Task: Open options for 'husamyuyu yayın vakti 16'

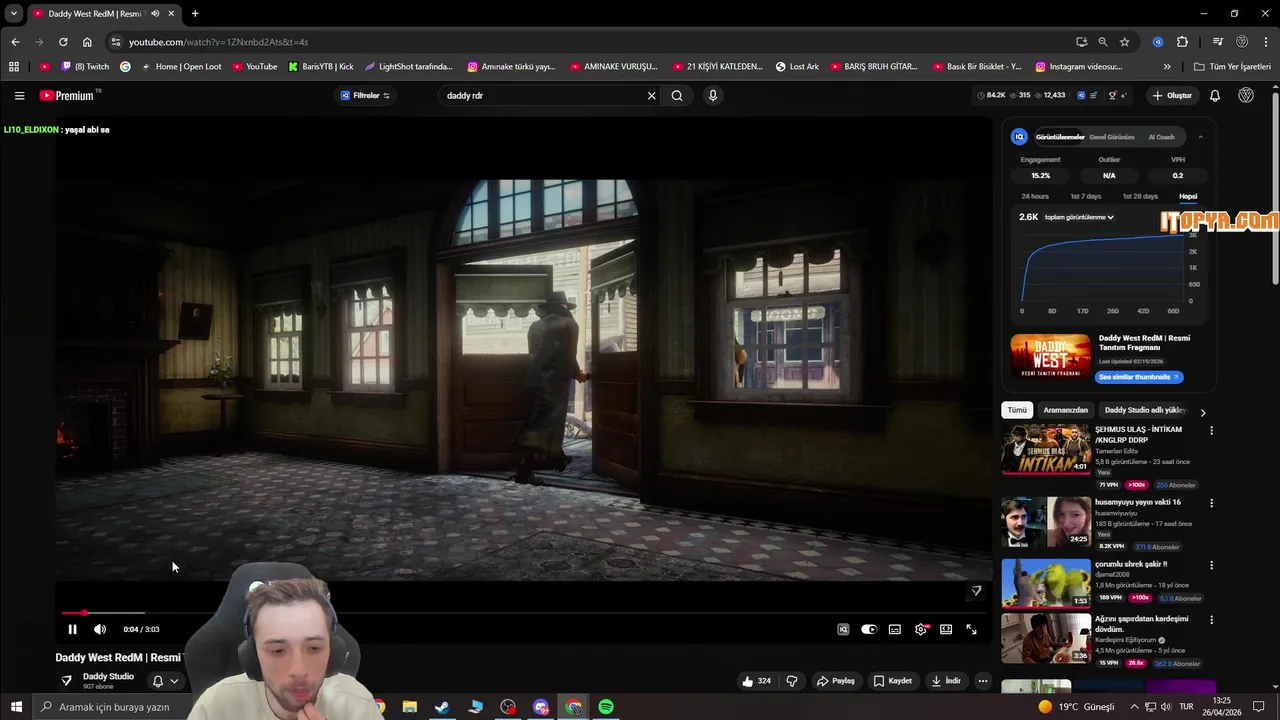Action: pos(1211,503)
